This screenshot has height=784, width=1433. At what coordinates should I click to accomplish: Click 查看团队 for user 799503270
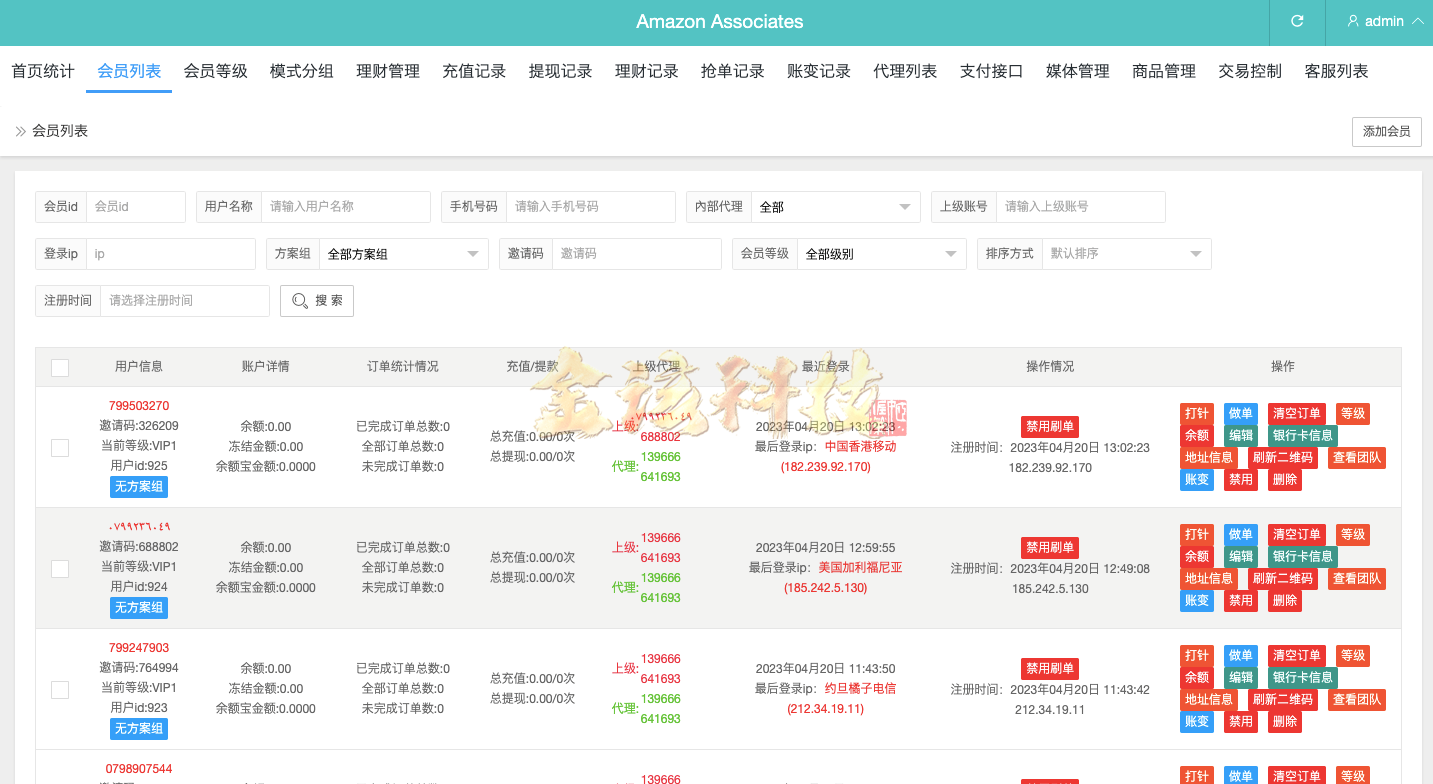pyautogui.click(x=1356, y=458)
